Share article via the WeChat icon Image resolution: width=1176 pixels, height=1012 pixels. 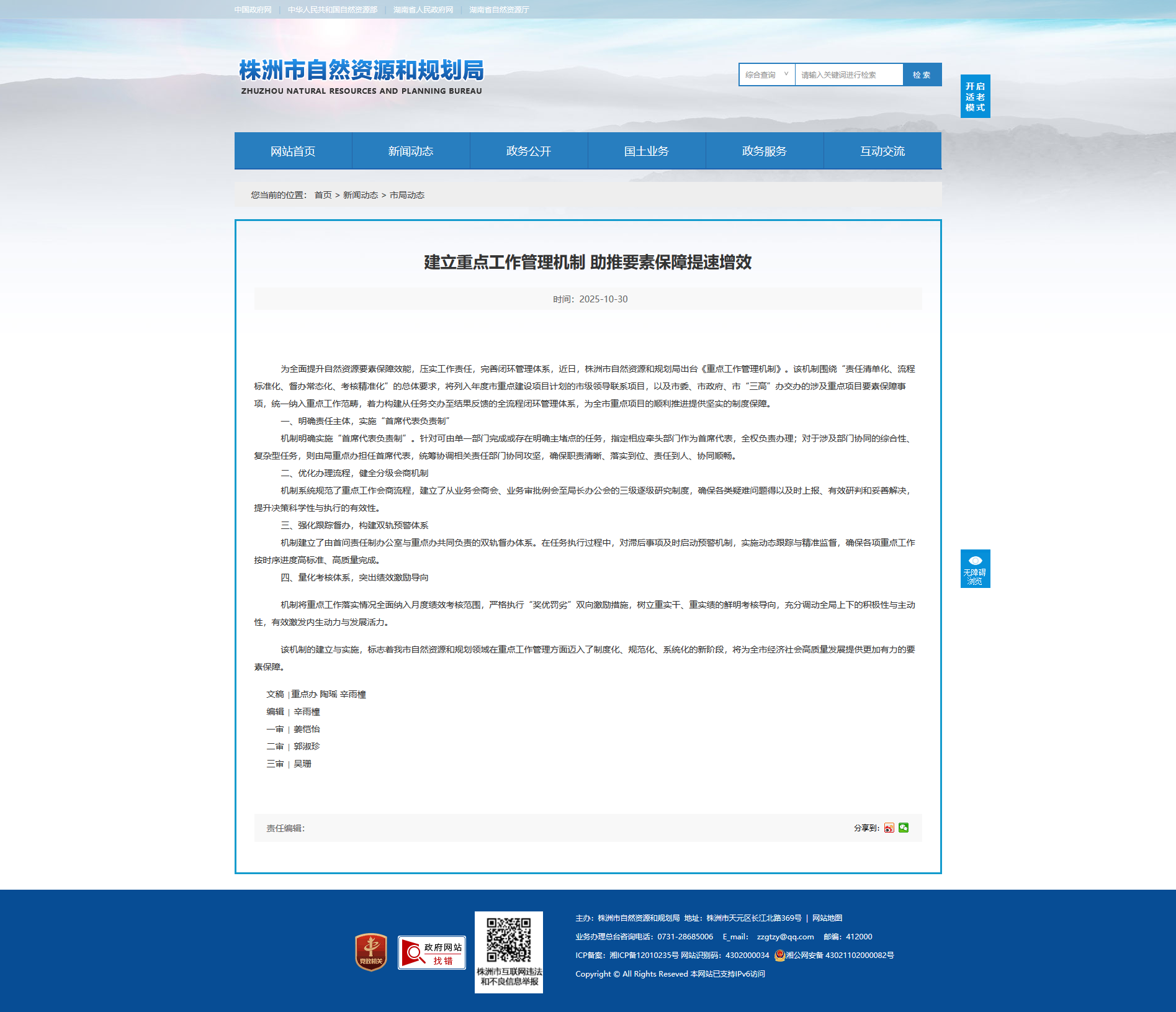click(904, 828)
